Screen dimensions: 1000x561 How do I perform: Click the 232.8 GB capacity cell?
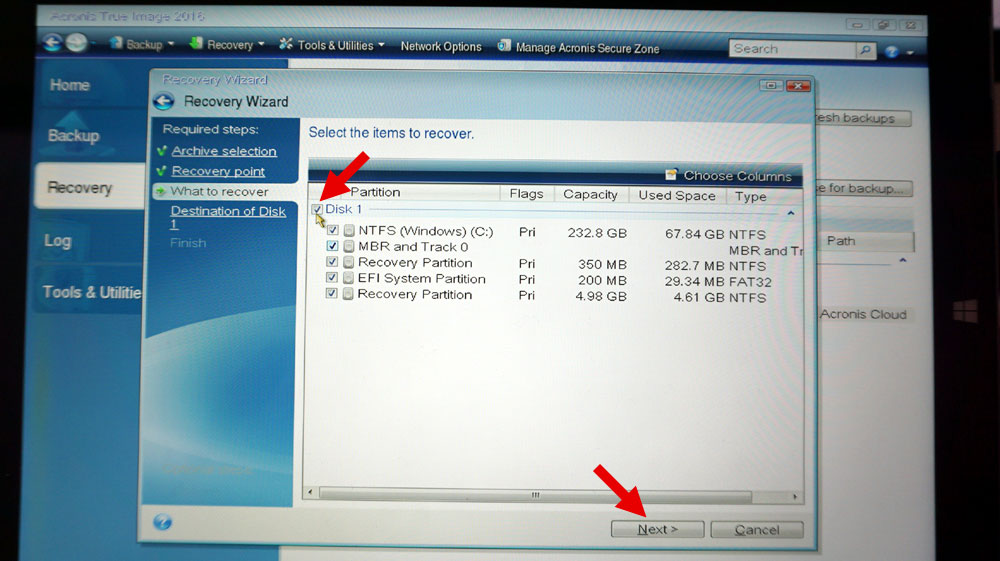tap(597, 233)
